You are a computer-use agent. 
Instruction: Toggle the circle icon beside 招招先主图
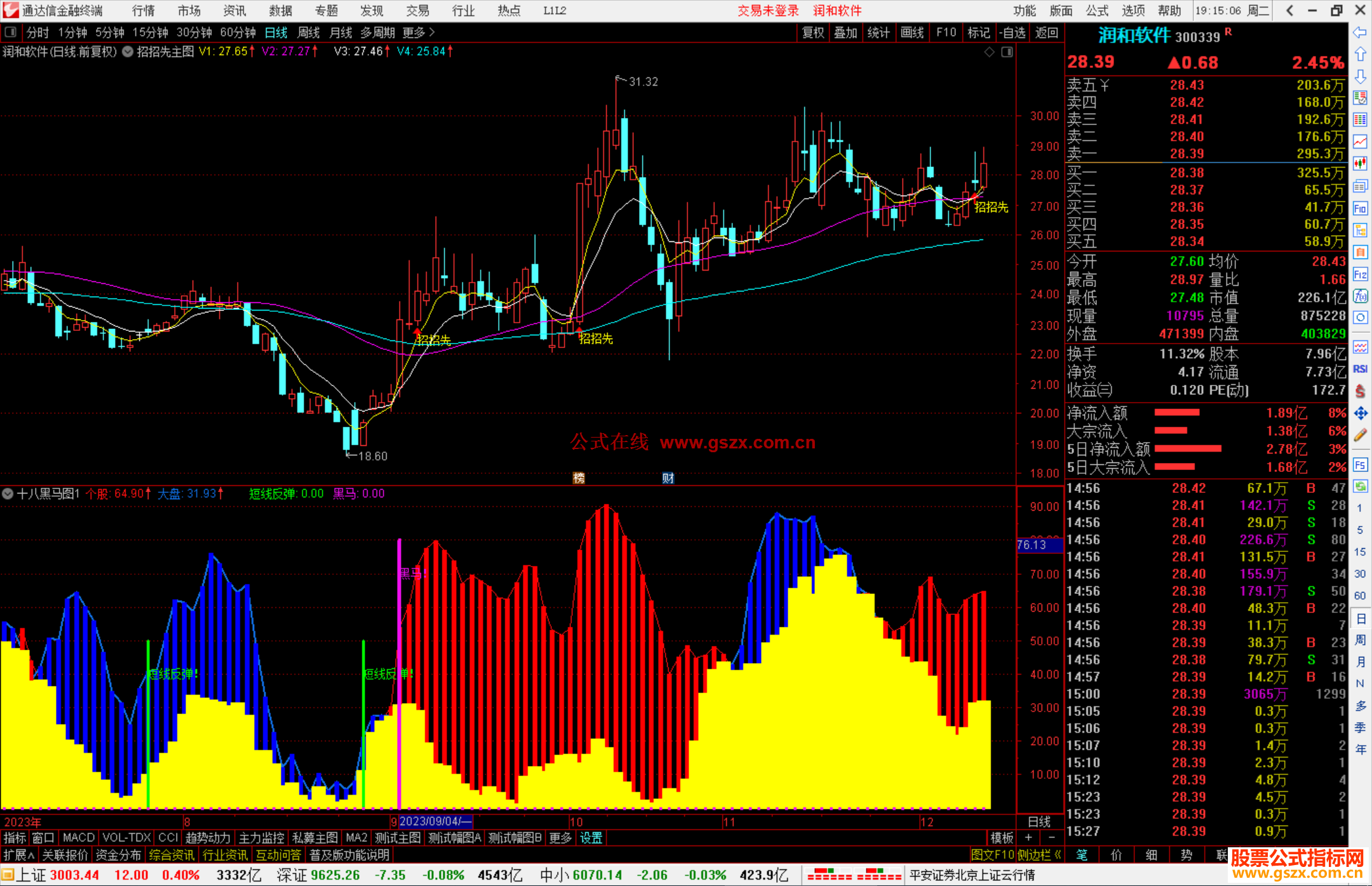(x=128, y=52)
